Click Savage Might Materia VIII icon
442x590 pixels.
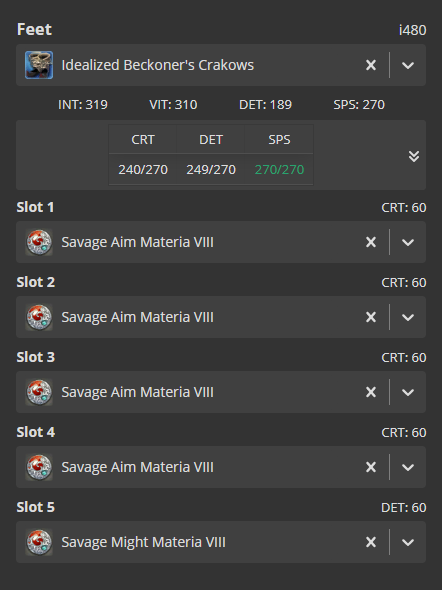tap(39, 542)
